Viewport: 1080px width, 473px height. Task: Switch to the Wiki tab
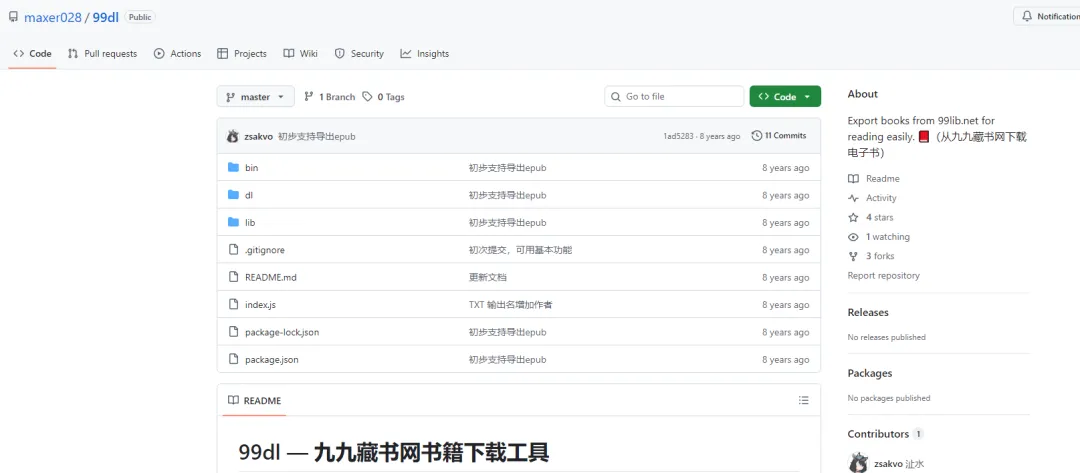point(300,54)
